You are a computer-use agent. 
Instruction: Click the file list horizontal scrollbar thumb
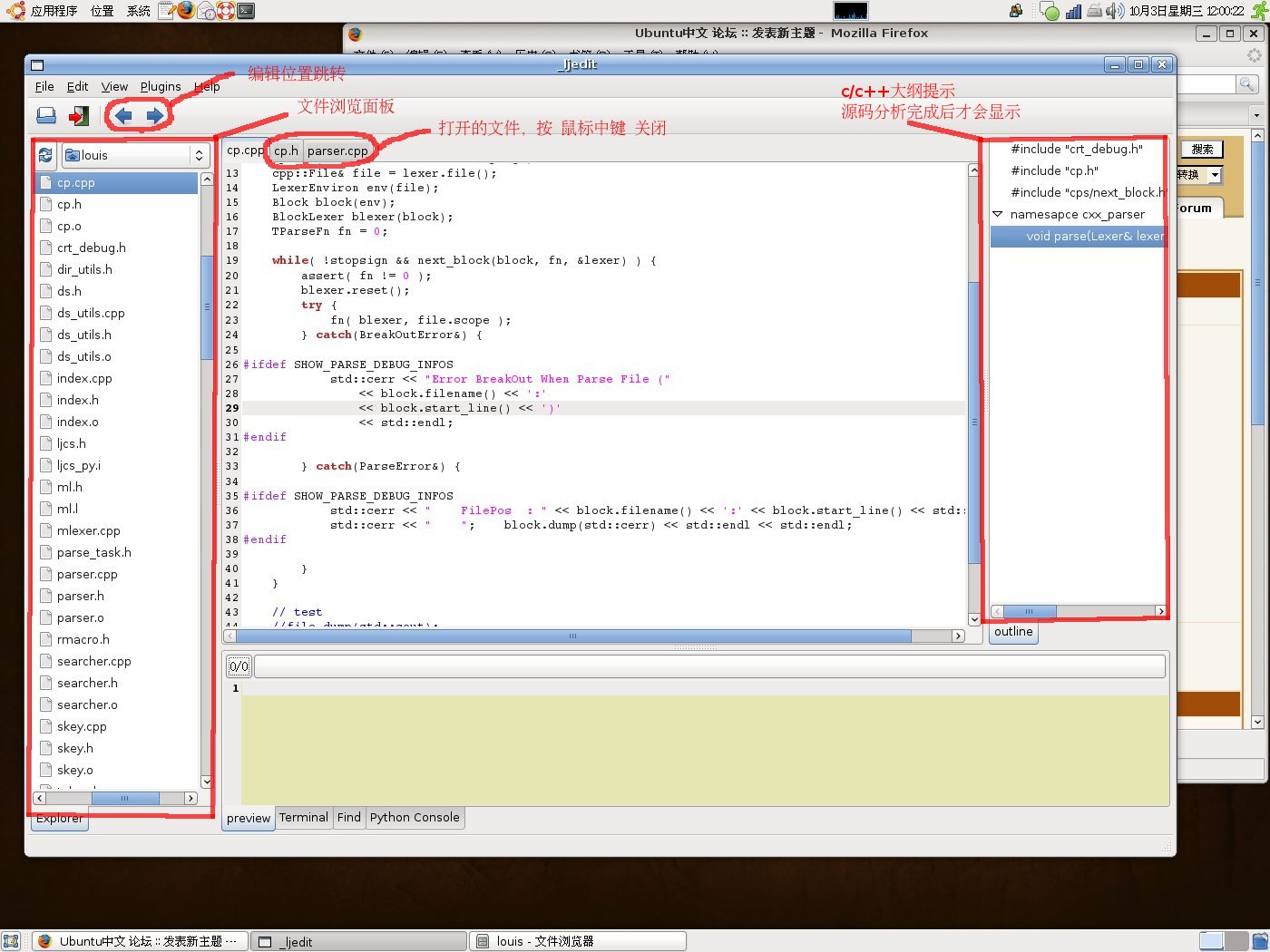point(125,799)
